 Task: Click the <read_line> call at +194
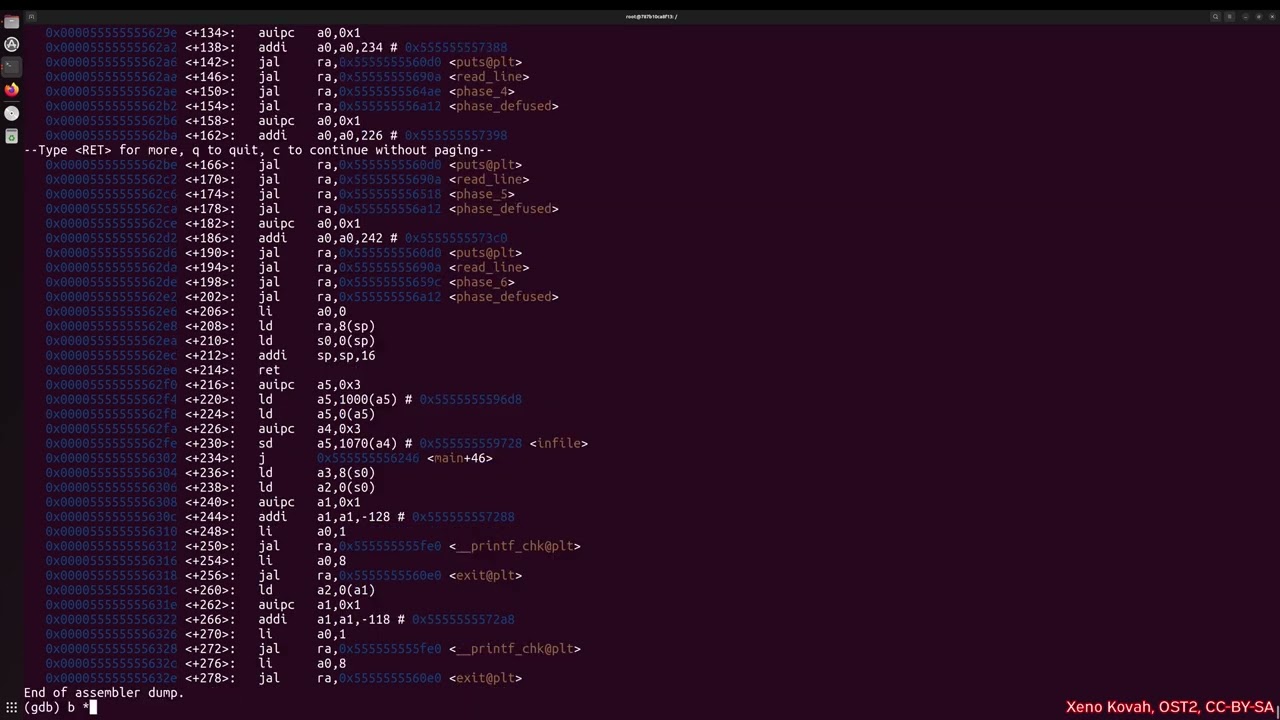point(489,267)
